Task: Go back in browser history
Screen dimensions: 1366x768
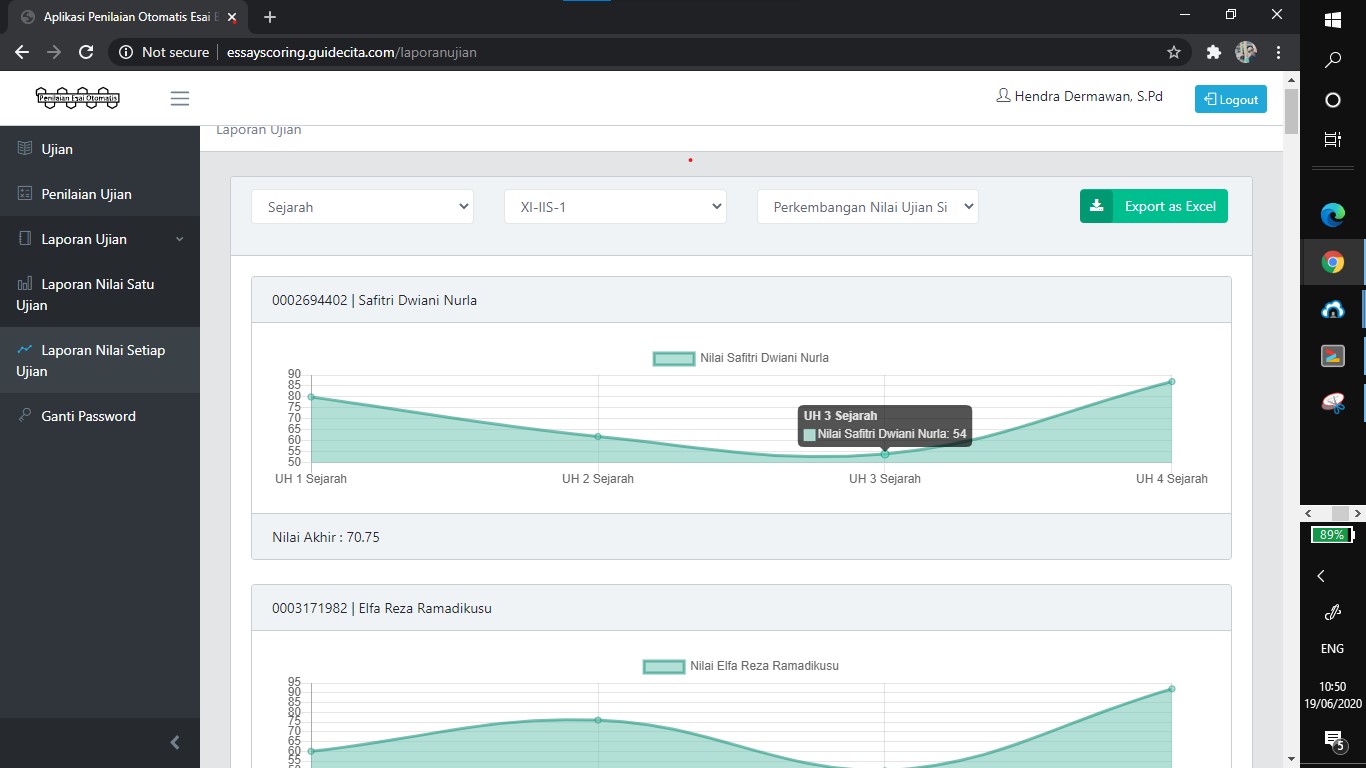Action: tap(22, 52)
